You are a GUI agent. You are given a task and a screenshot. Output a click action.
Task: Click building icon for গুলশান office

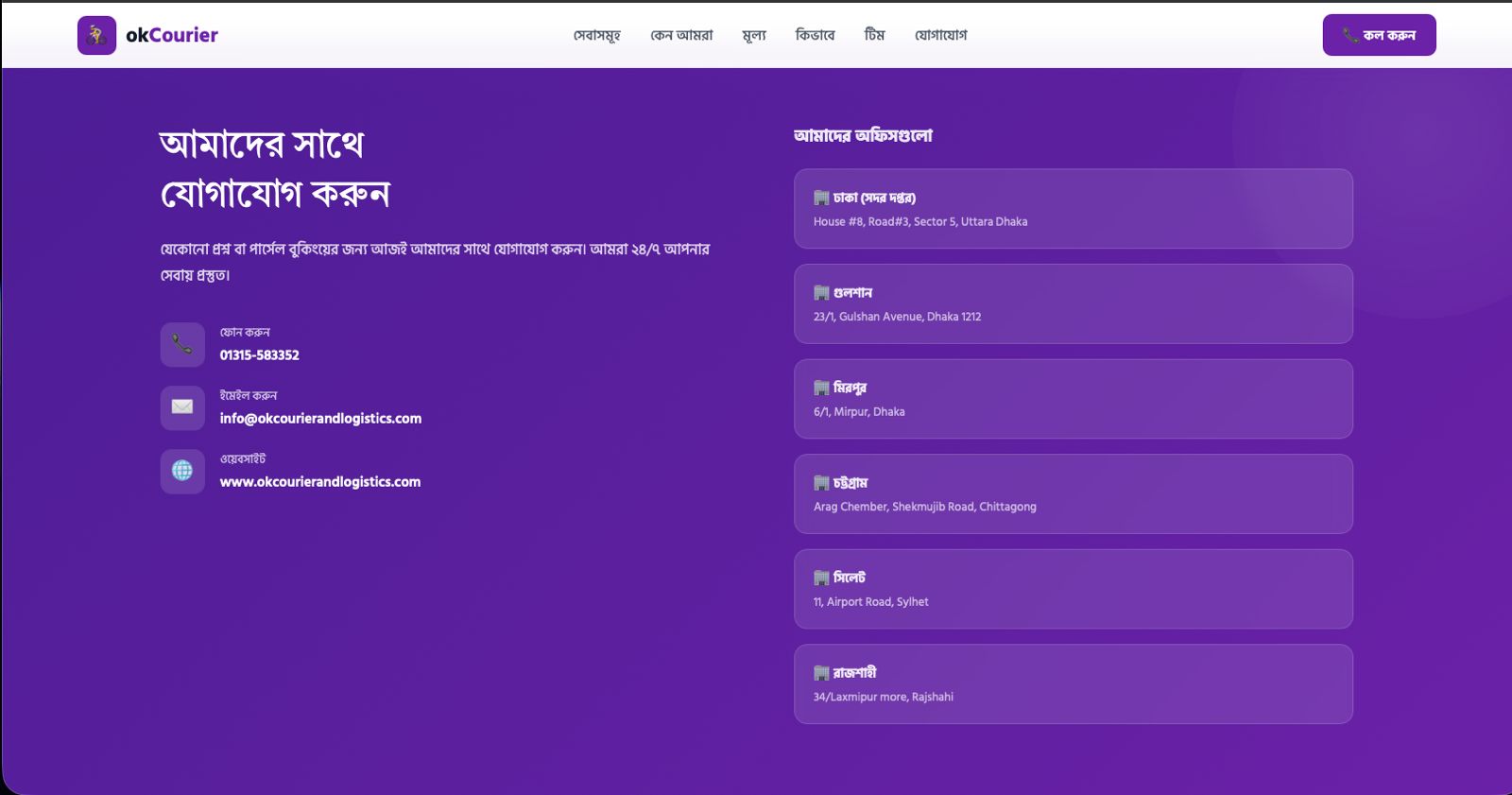[x=821, y=293]
